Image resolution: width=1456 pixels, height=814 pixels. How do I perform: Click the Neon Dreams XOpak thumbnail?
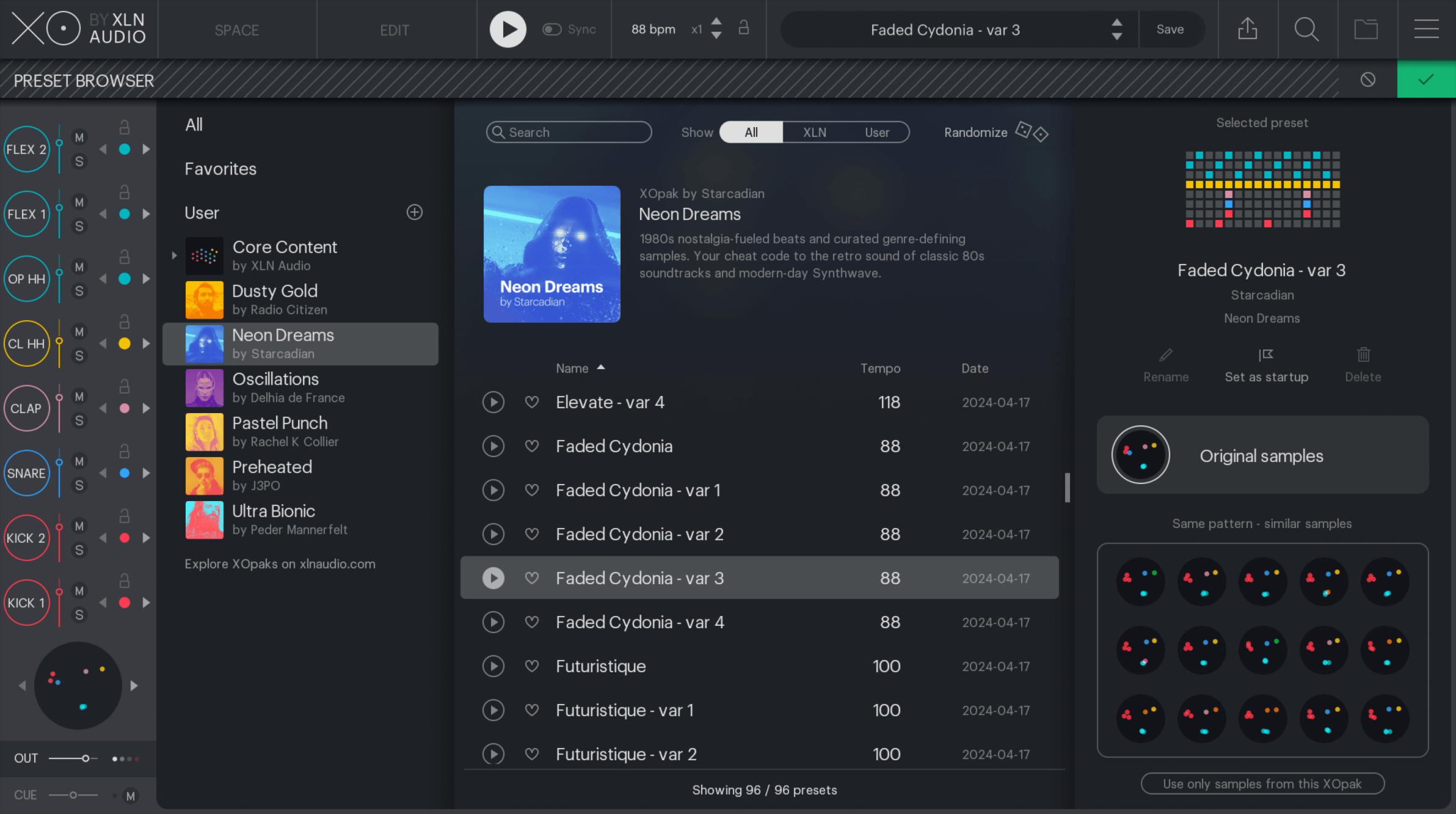point(552,254)
